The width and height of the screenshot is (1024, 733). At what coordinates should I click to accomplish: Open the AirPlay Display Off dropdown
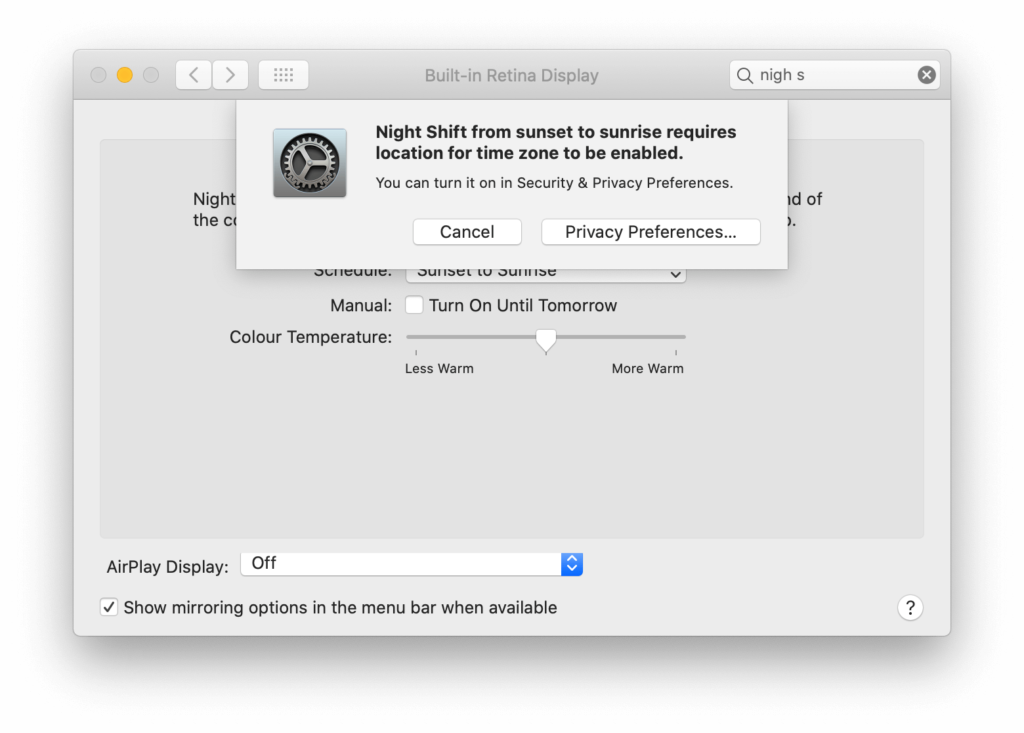(400, 564)
